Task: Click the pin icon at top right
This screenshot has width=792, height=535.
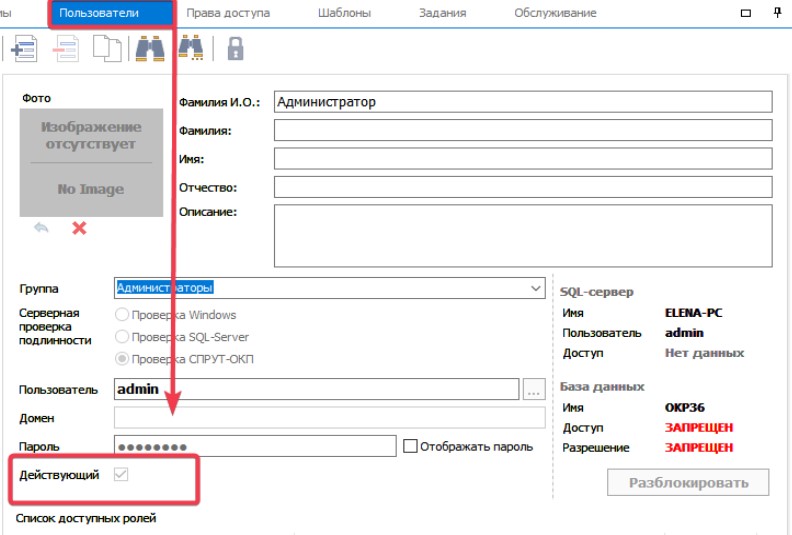Action: [778, 13]
